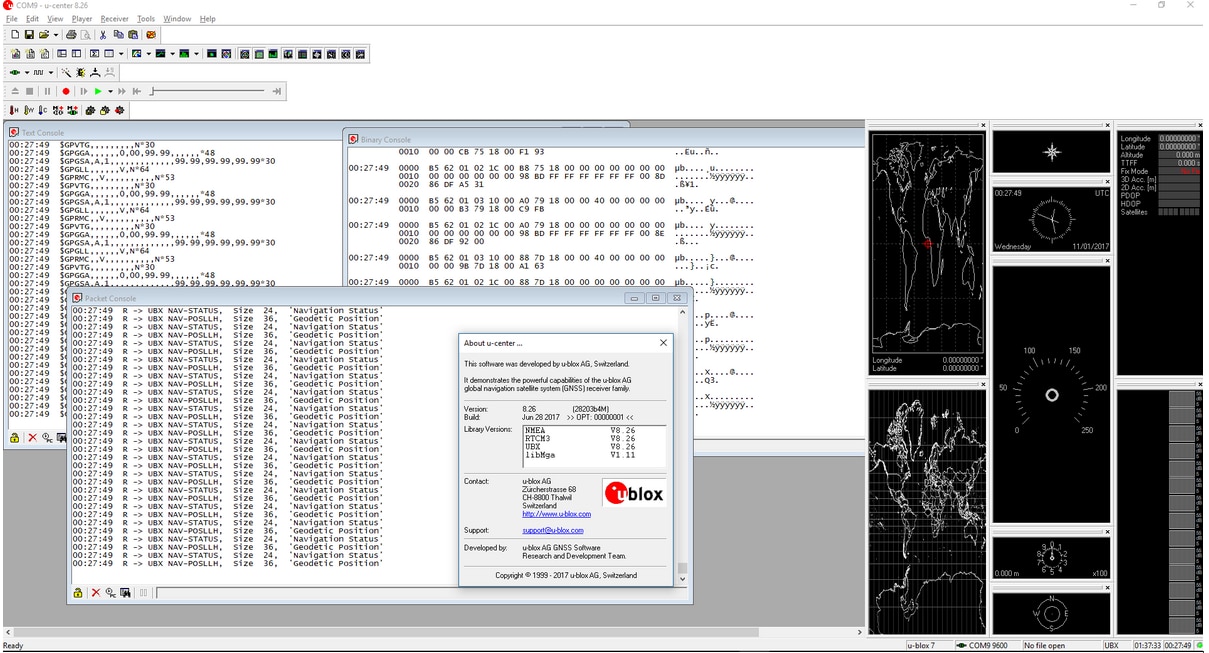The width and height of the screenshot is (1209, 653).
Task: Click the Coldstart thermometer C icon
Action: tap(43, 110)
